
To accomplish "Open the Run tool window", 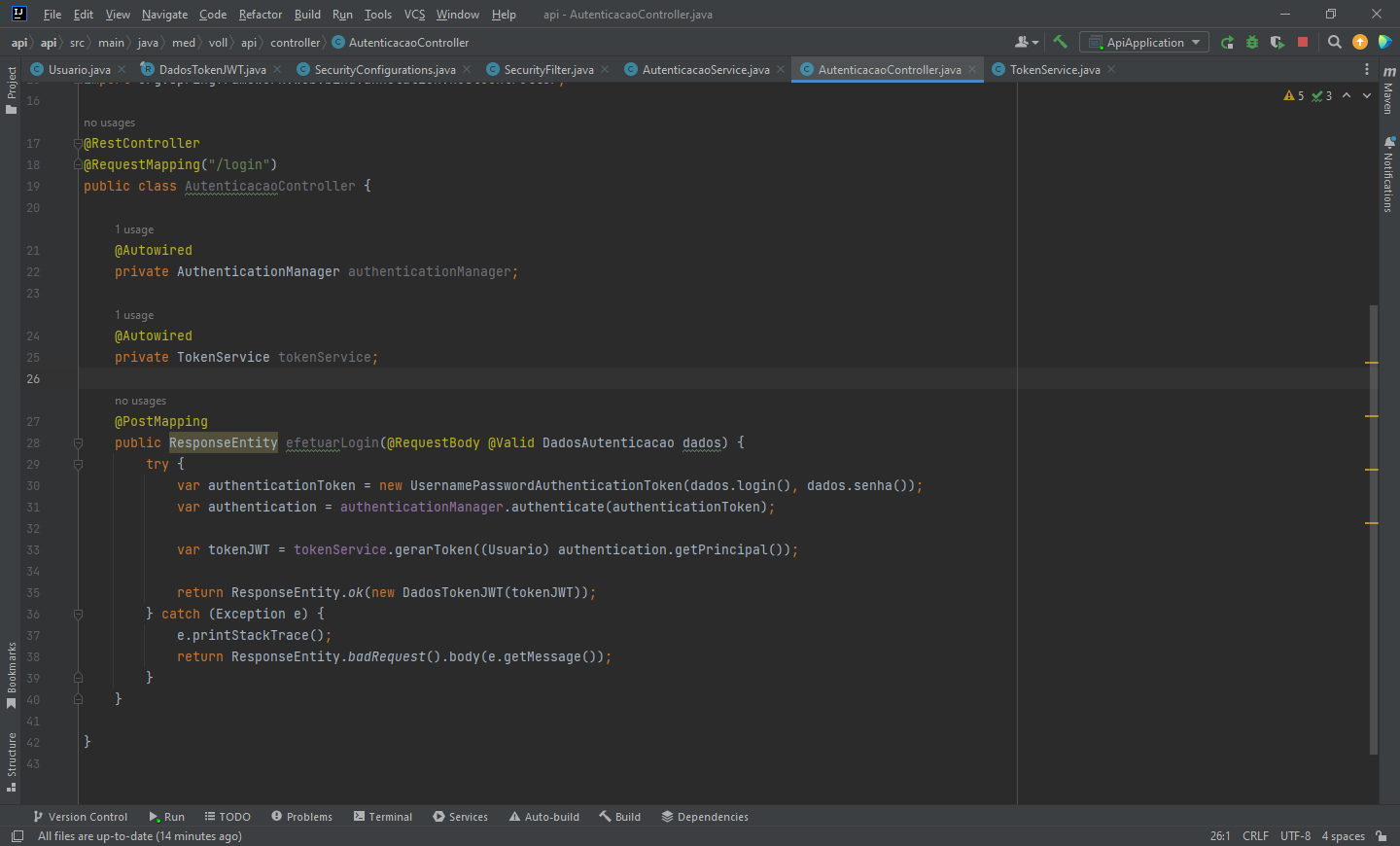I will (166, 817).
